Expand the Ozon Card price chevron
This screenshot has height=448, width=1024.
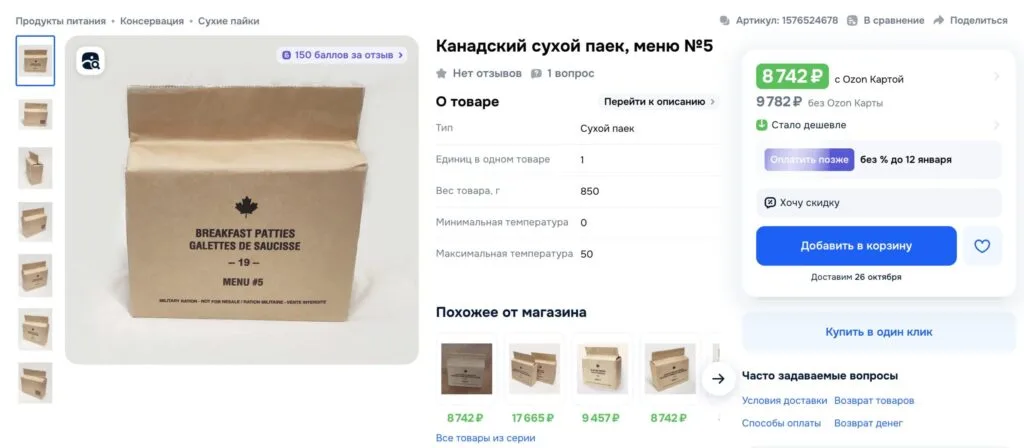[997, 76]
